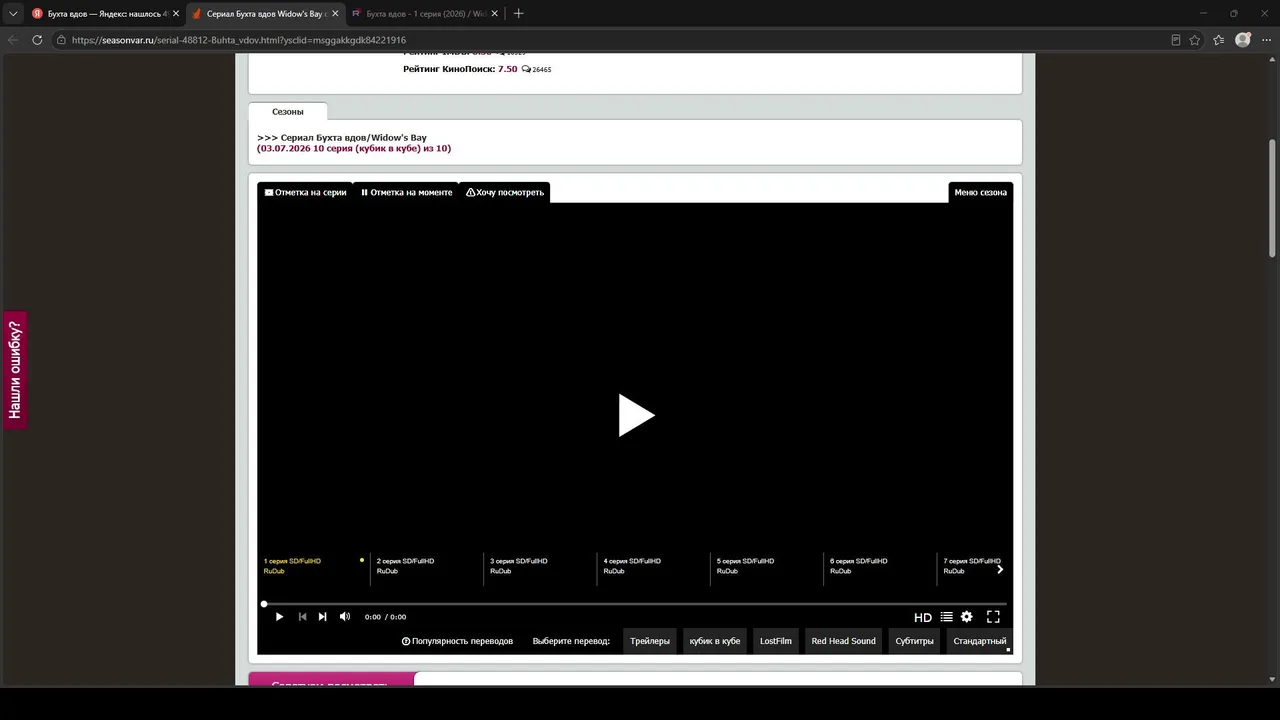Skip to next episode with skip-forward icon

coord(322,617)
